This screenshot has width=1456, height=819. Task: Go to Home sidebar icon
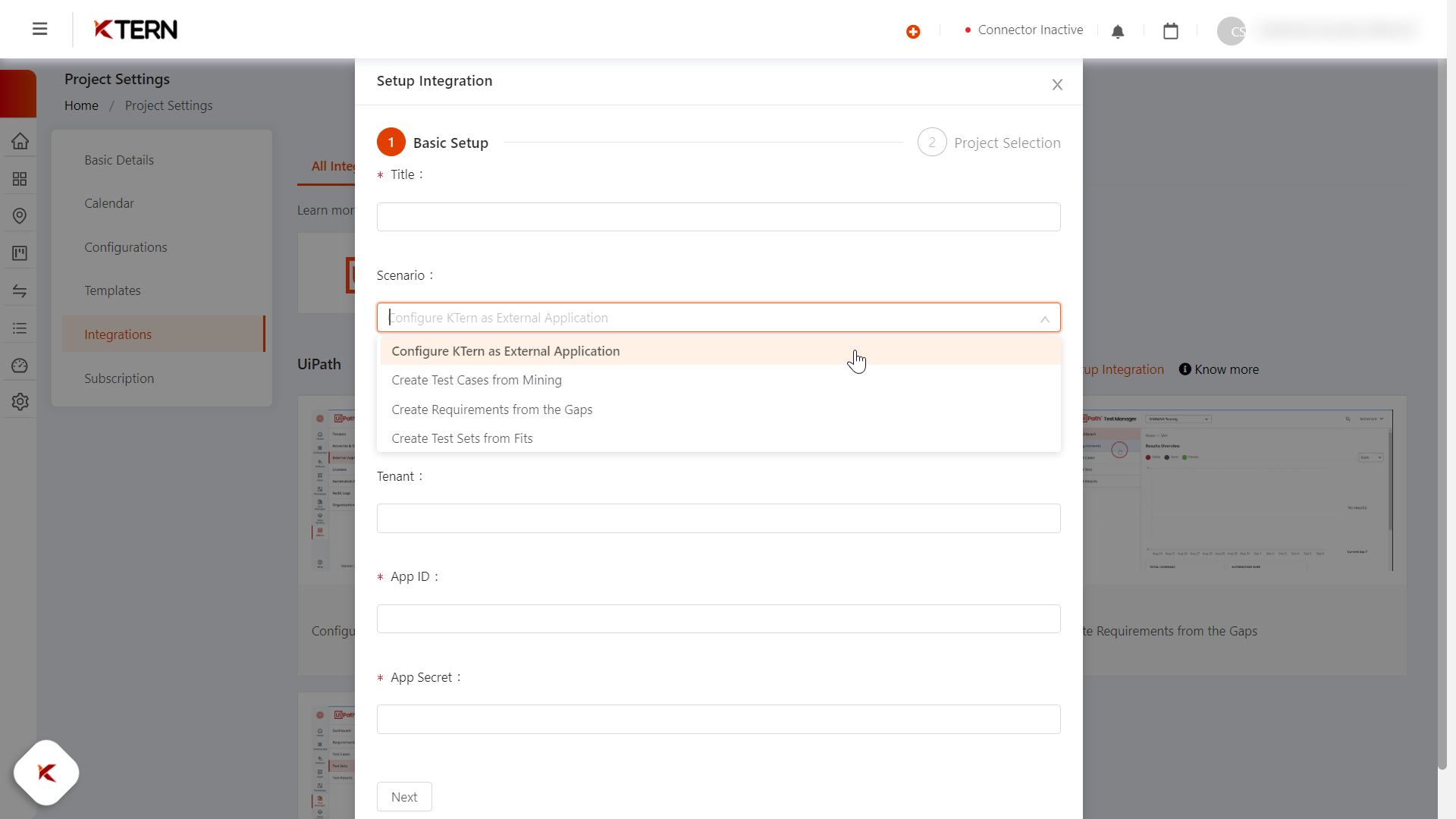pos(20,141)
